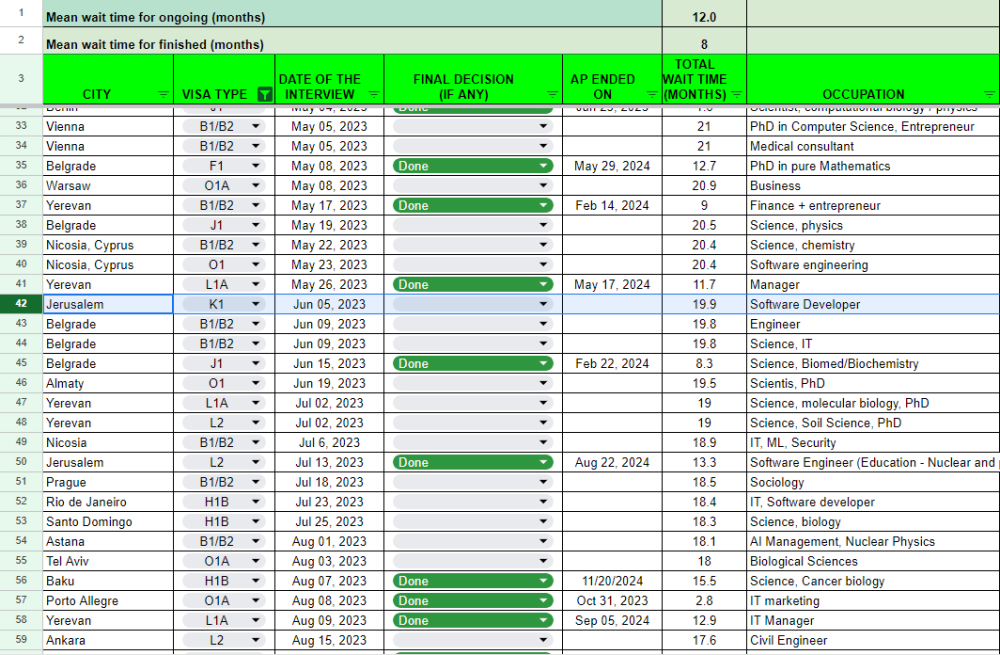1000x655 pixels.
Task: Open visa type dropdown in row 33
Action: point(256,126)
